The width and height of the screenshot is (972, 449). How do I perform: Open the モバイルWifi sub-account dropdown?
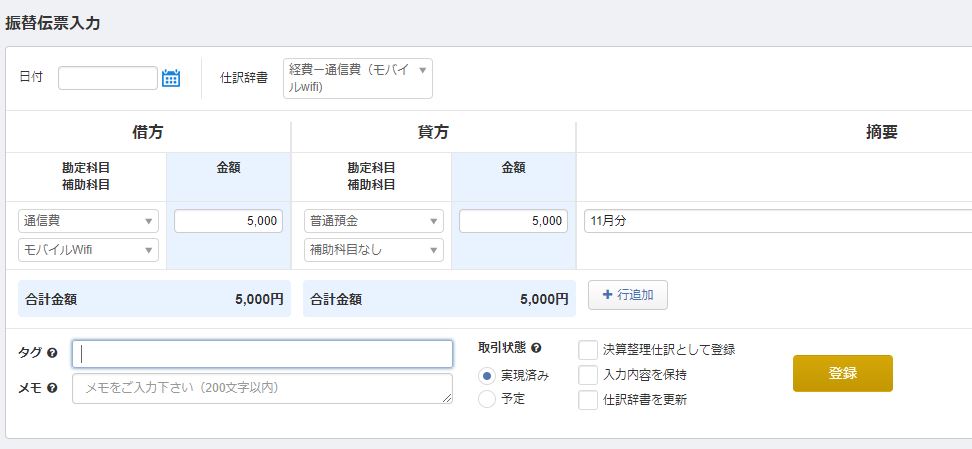[x=89, y=250]
